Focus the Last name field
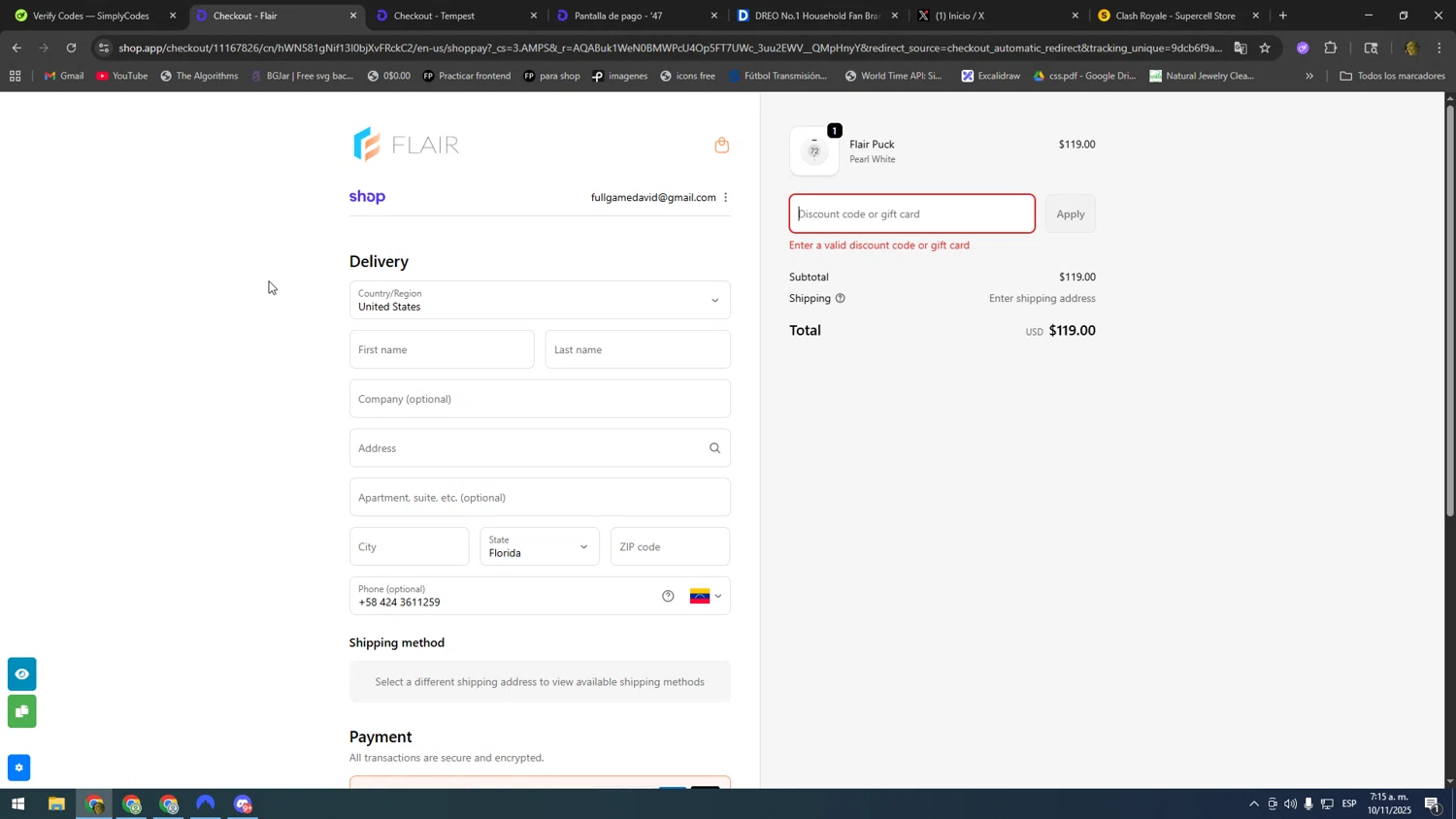The width and height of the screenshot is (1456, 819). point(638,349)
